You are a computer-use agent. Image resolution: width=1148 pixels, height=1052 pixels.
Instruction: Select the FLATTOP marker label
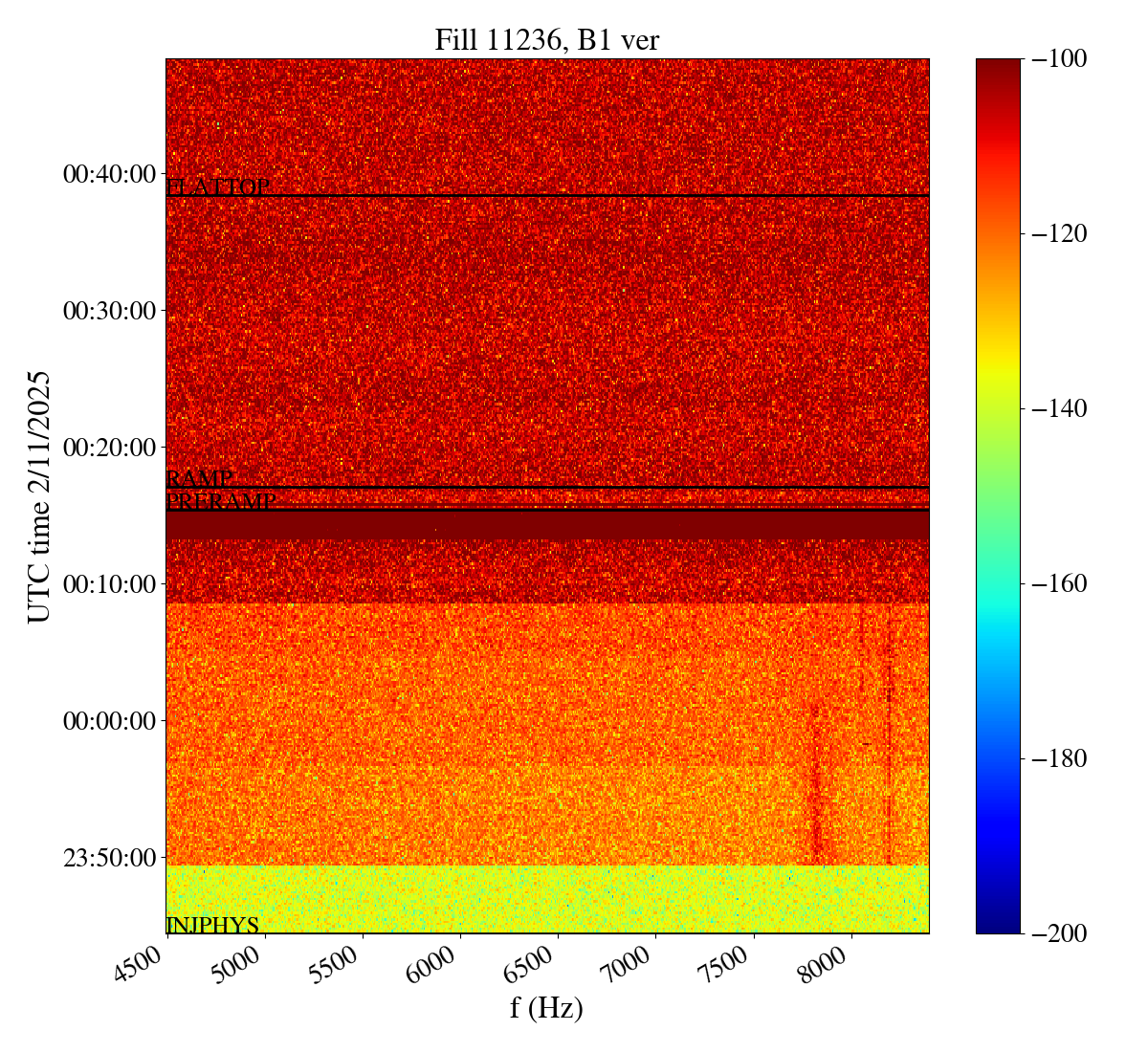(217, 187)
